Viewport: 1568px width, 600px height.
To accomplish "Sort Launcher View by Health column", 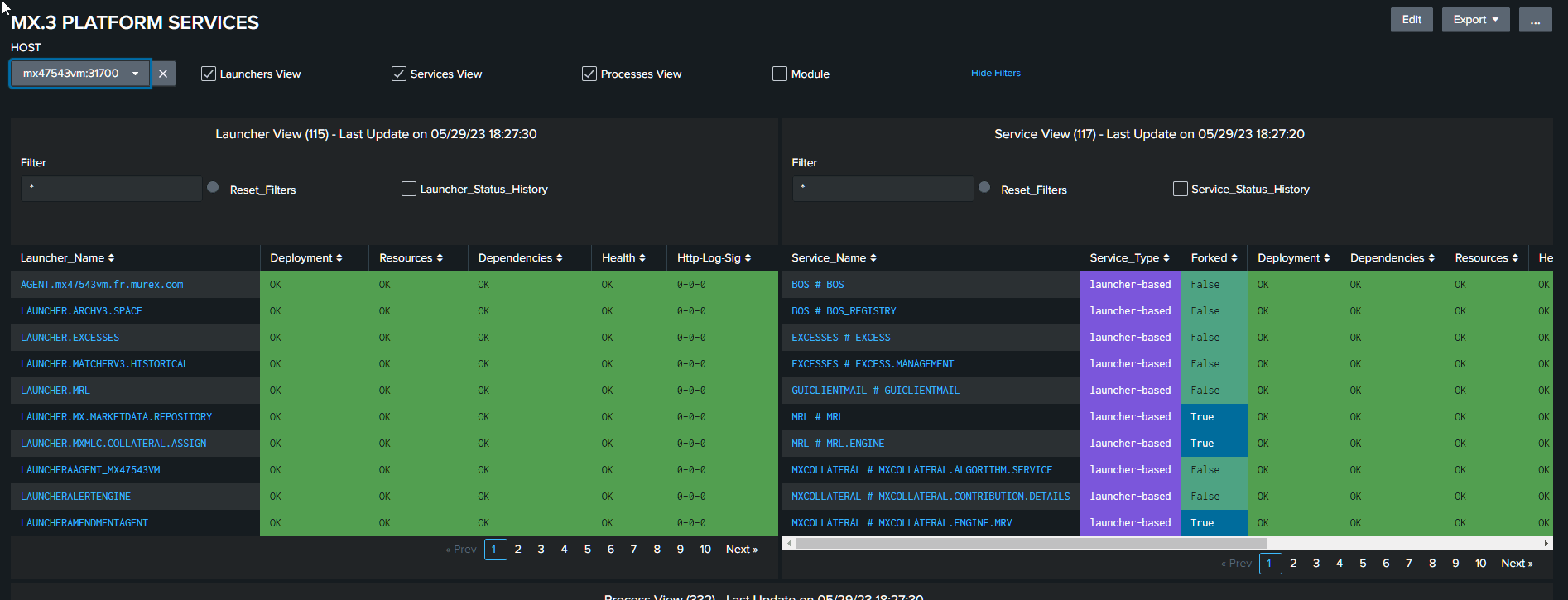I will pyautogui.click(x=623, y=257).
